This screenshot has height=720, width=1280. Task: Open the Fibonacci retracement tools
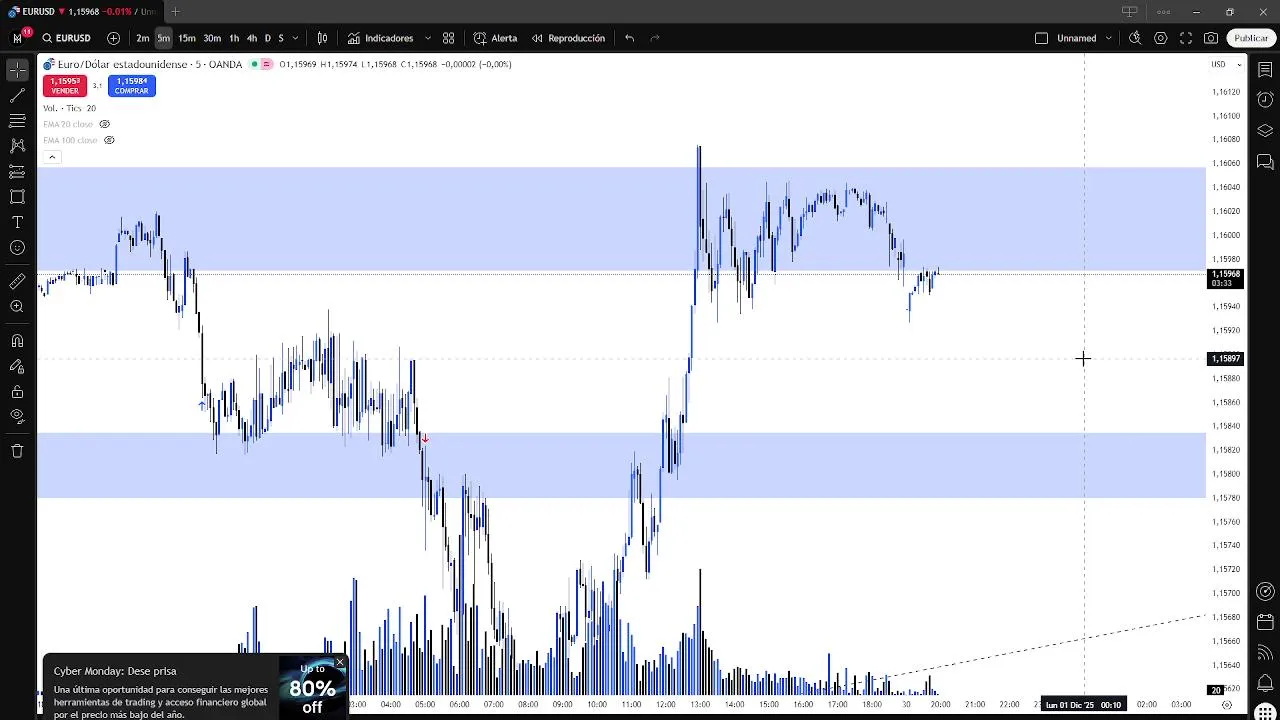coord(17,121)
